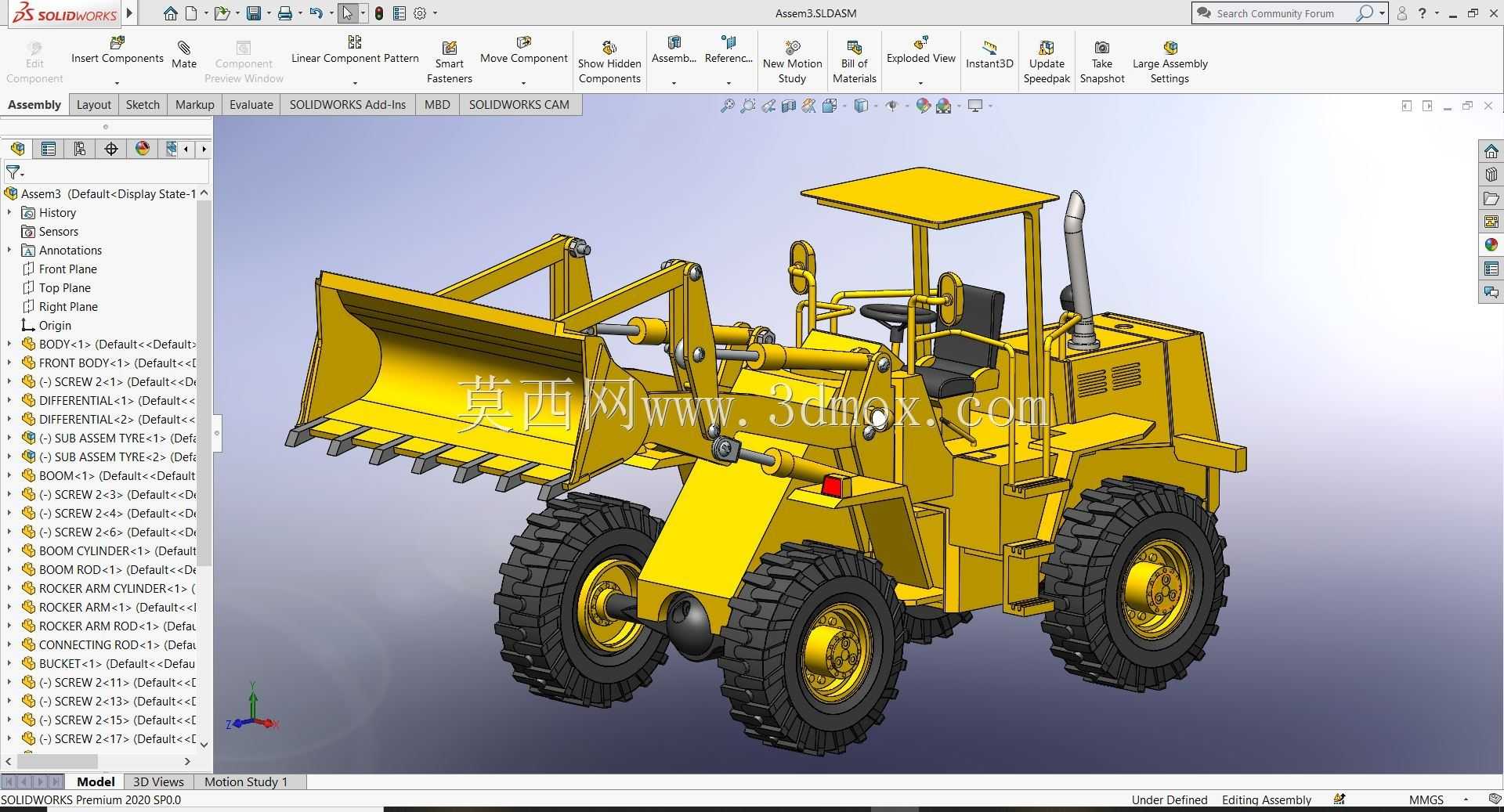Open the SOLIDWORKS menu flyout arrow

coord(130,13)
